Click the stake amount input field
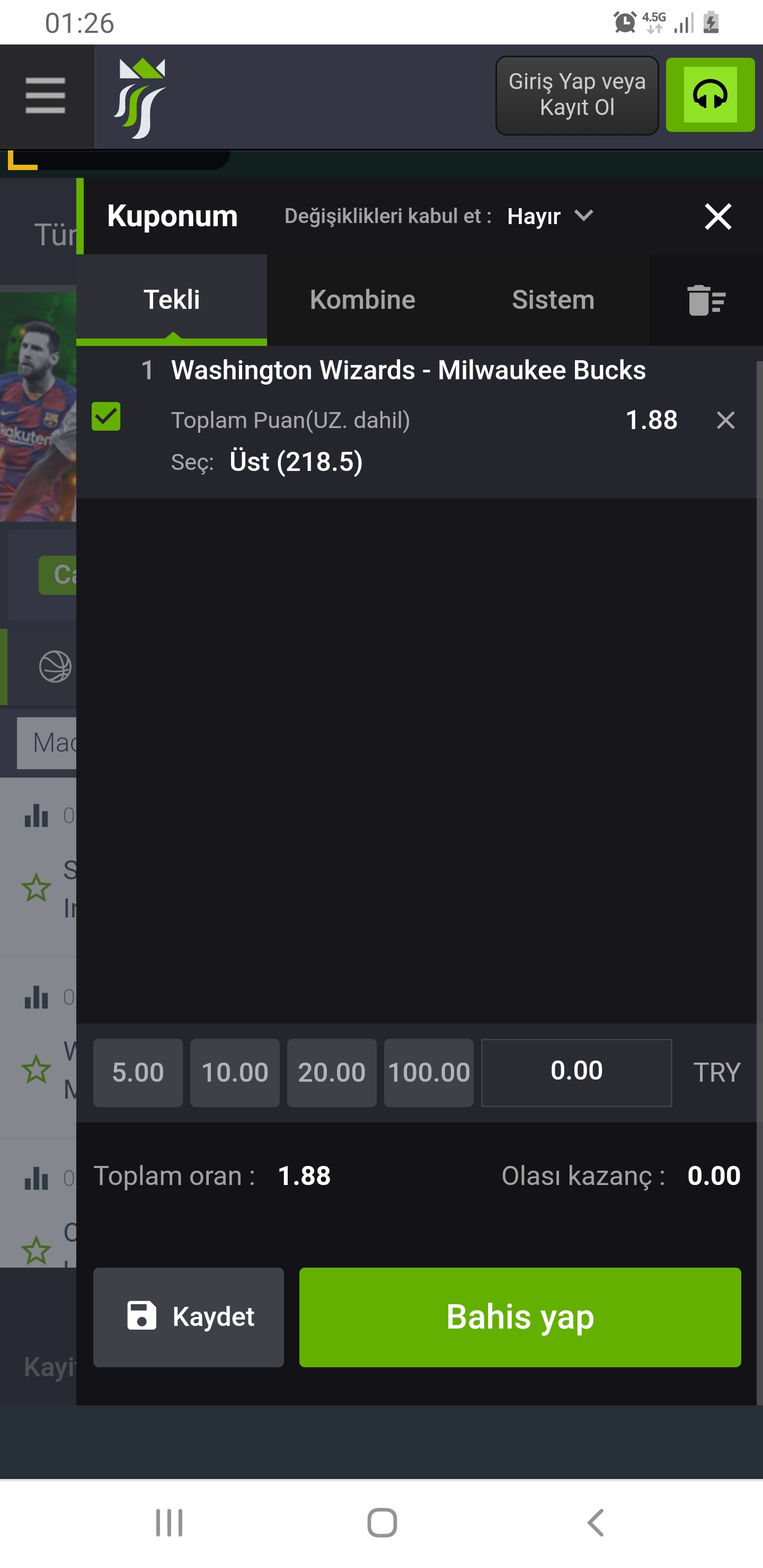763x1568 pixels. [576, 1073]
